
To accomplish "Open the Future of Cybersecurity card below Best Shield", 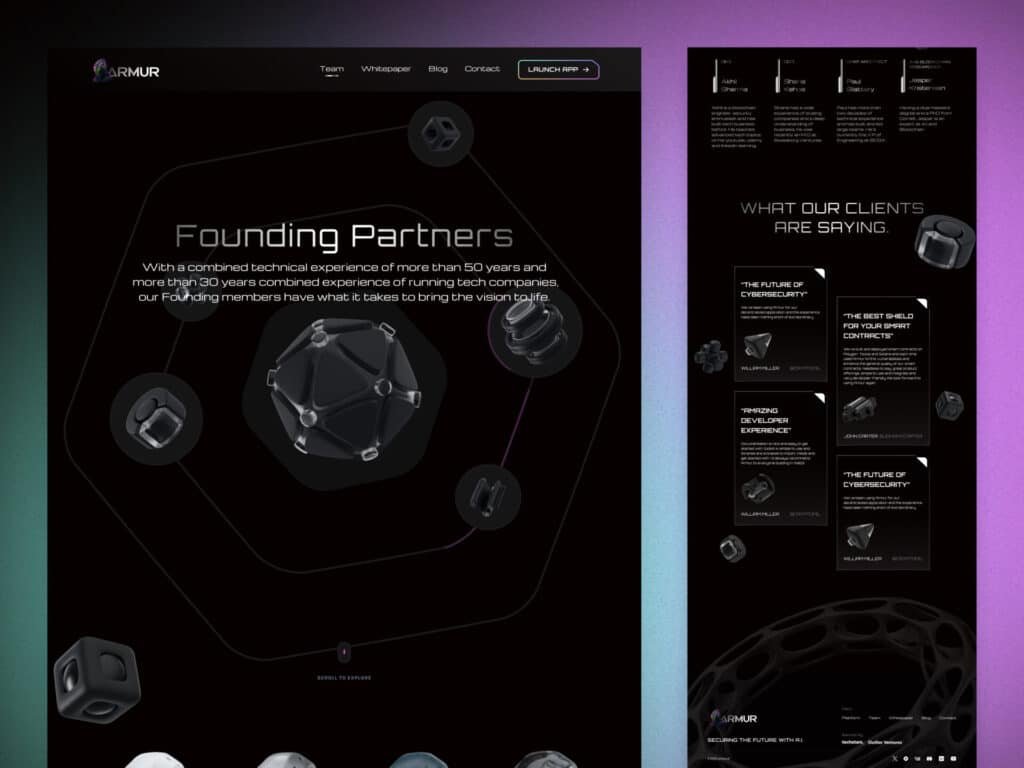I will click(883, 513).
